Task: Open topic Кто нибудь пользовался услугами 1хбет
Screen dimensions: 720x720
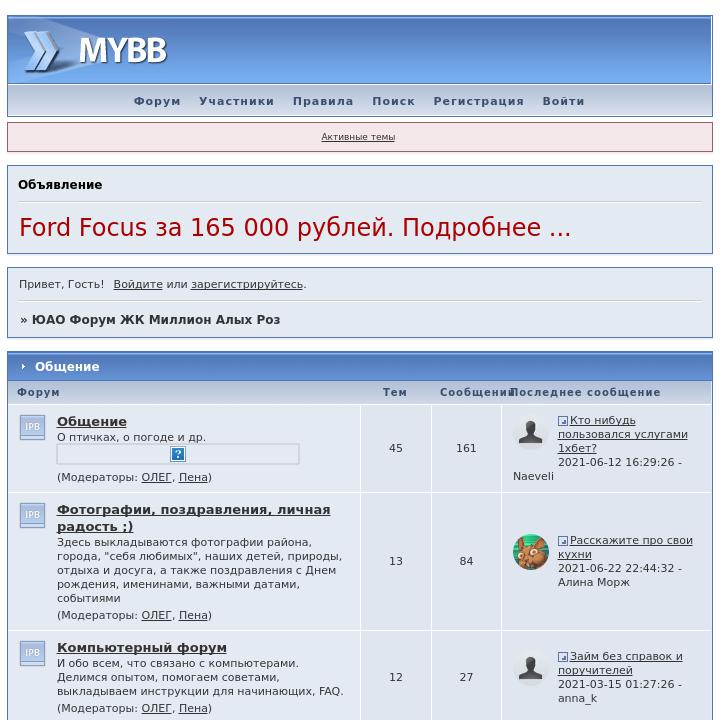Action: tap(622, 434)
